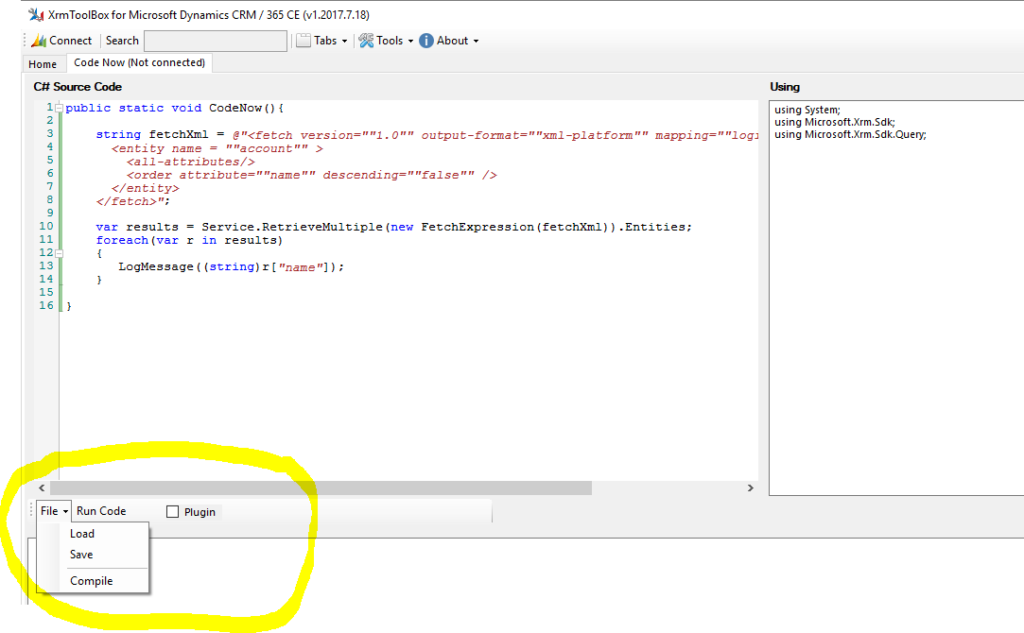Choose Compile from the File menu

tap(91, 581)
